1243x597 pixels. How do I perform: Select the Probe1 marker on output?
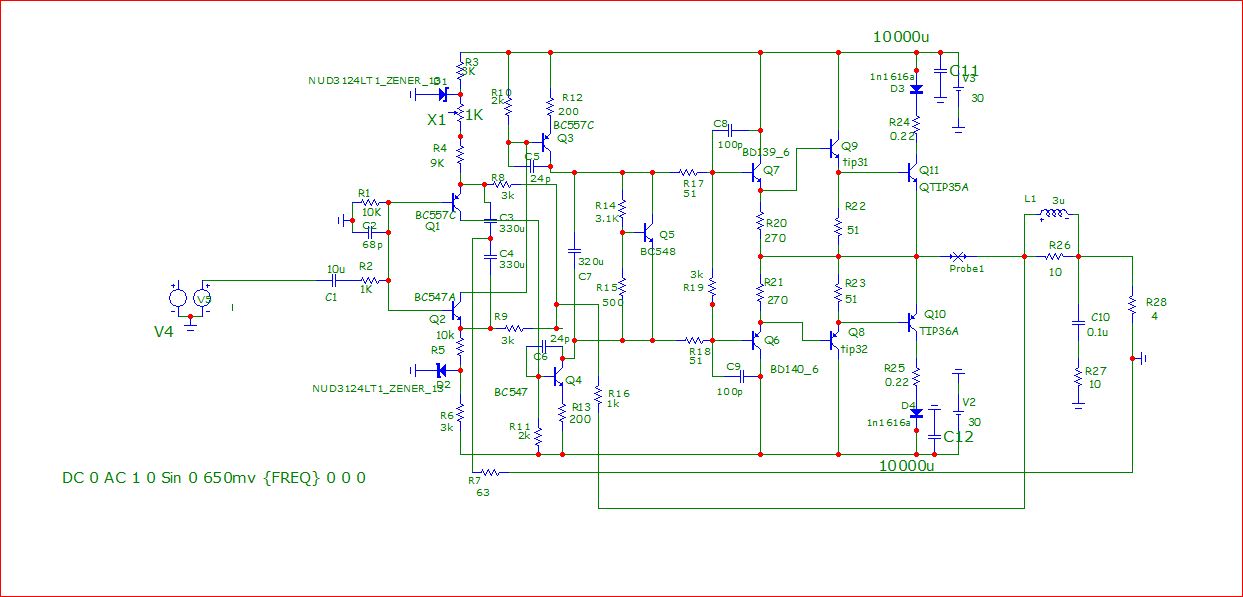(x=958, y=256)
